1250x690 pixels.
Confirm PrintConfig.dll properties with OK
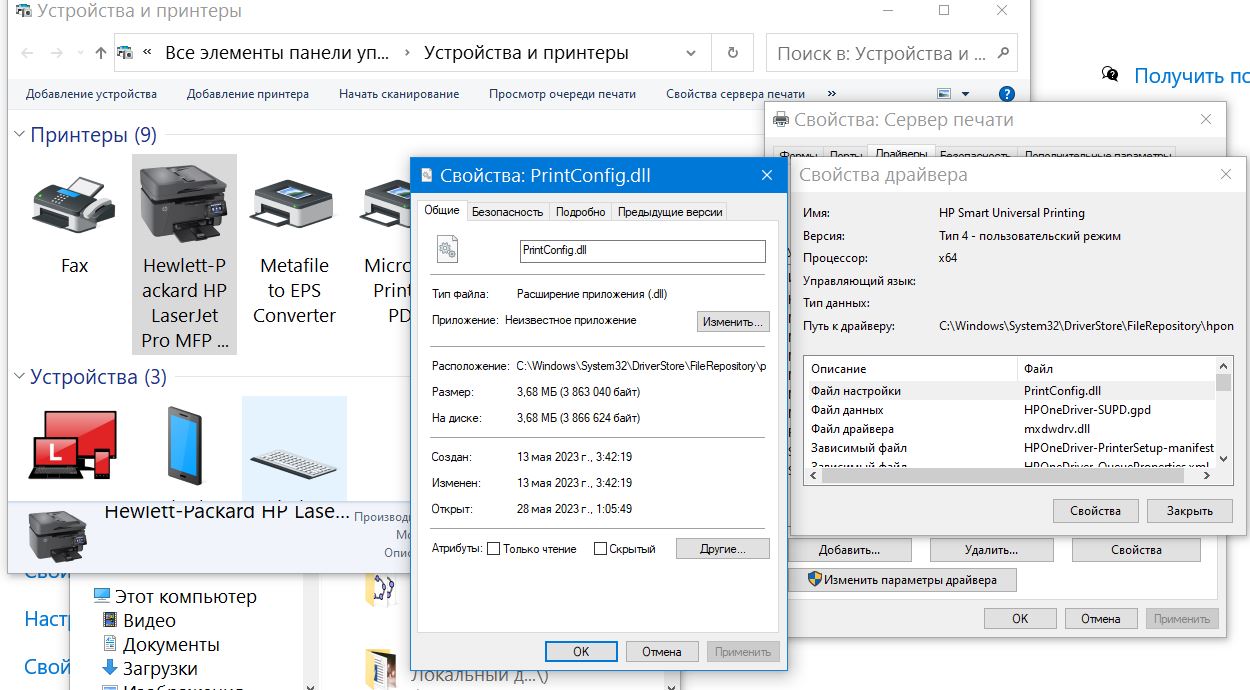(581, 651)
